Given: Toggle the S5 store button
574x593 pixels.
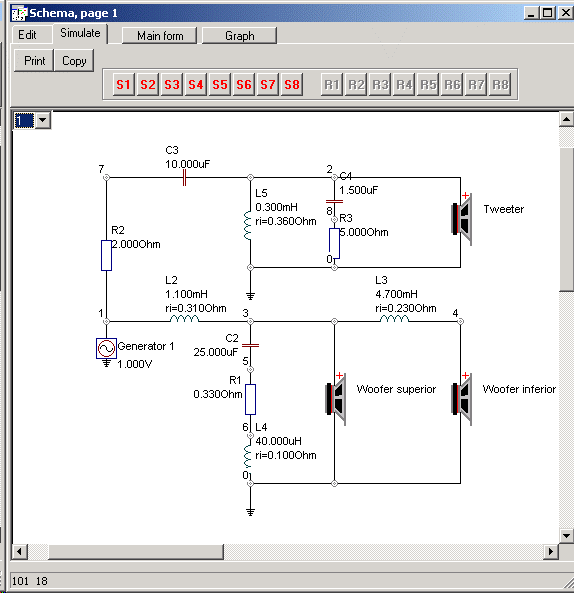Looking at the screenshot, I should pos(220,84).
